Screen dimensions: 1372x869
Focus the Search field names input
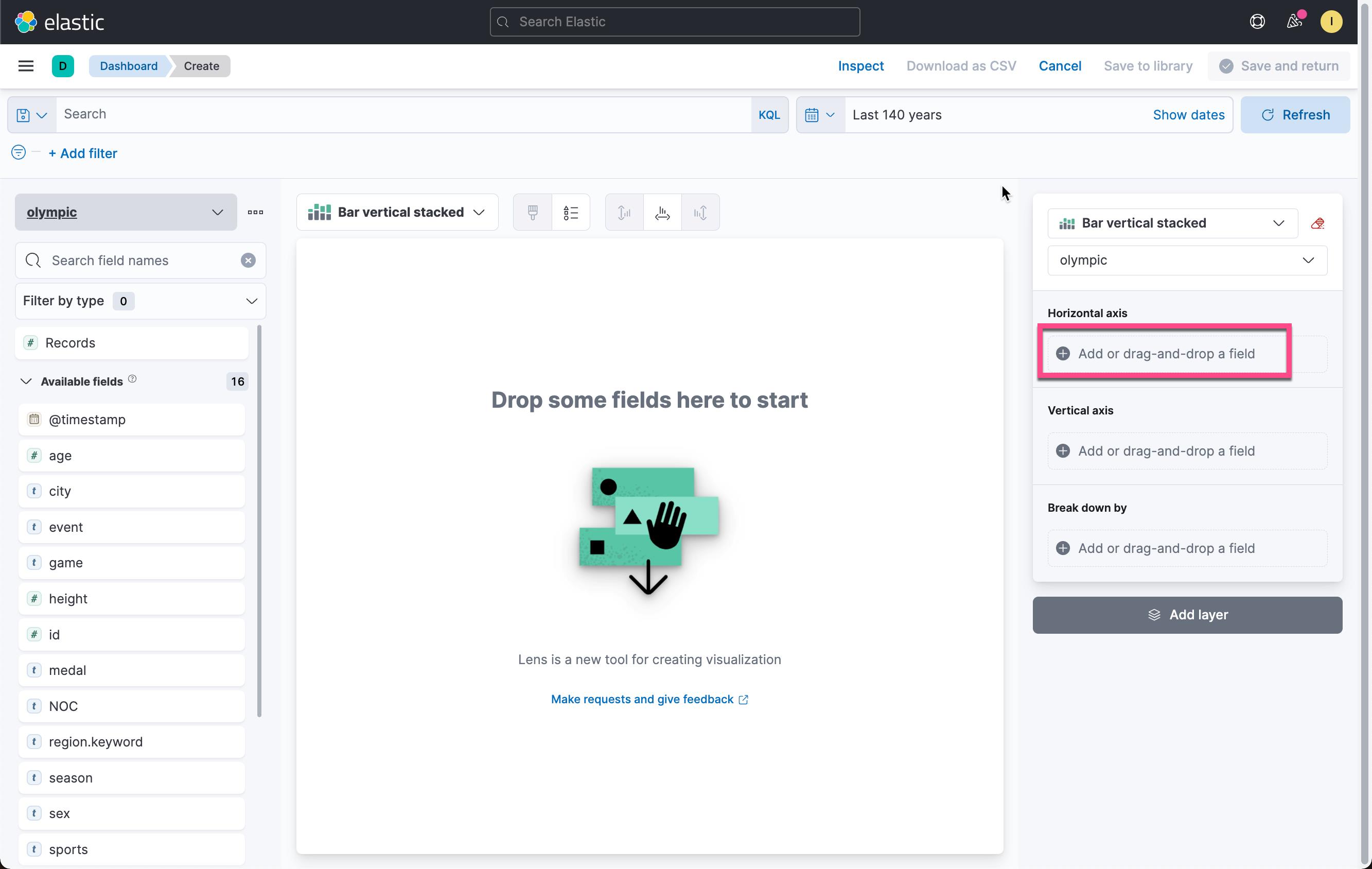[140, 260]
